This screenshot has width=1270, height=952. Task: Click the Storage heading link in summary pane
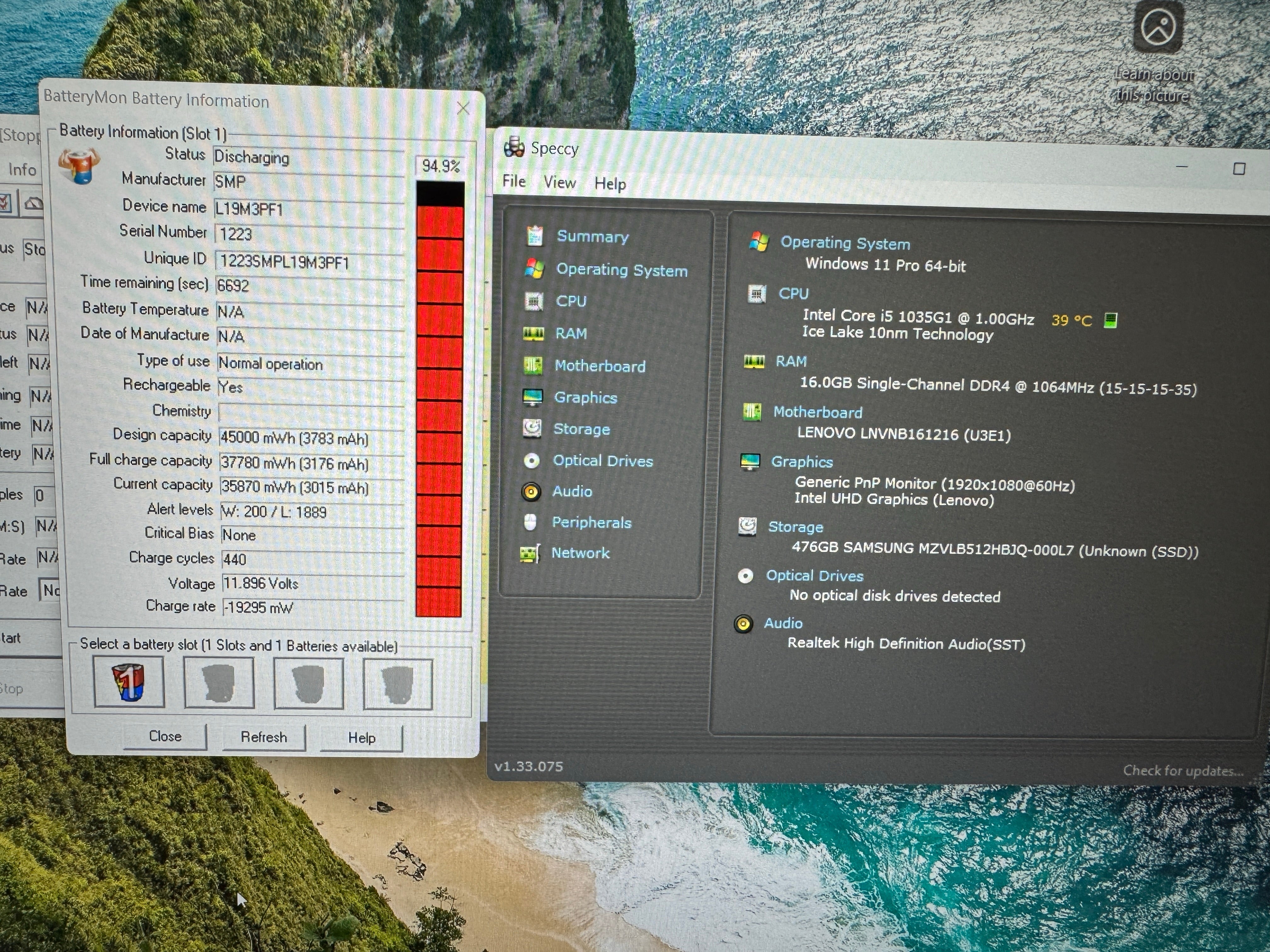coord(796,527)
